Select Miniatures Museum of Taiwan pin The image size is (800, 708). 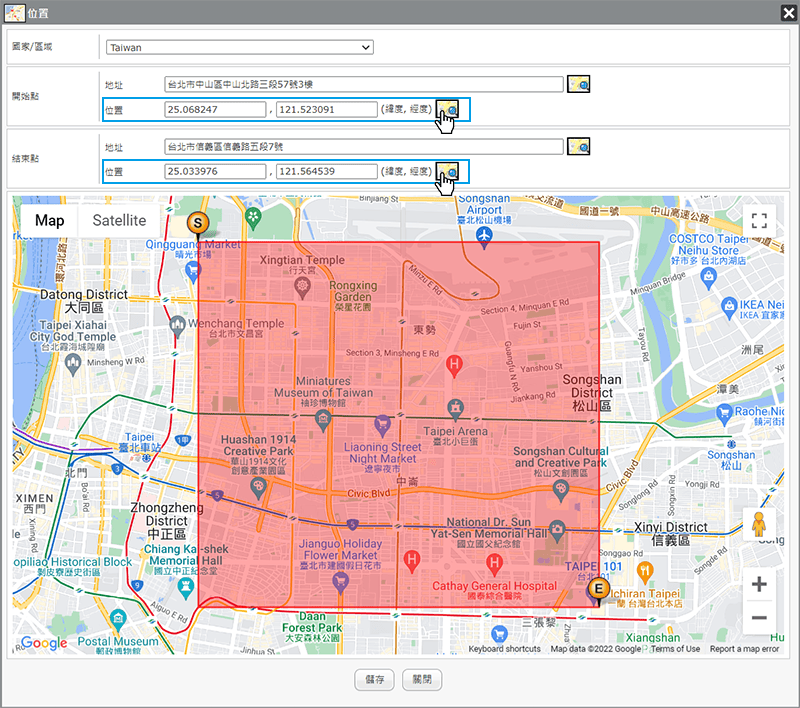pyautogui.click(x=322, y=420)
